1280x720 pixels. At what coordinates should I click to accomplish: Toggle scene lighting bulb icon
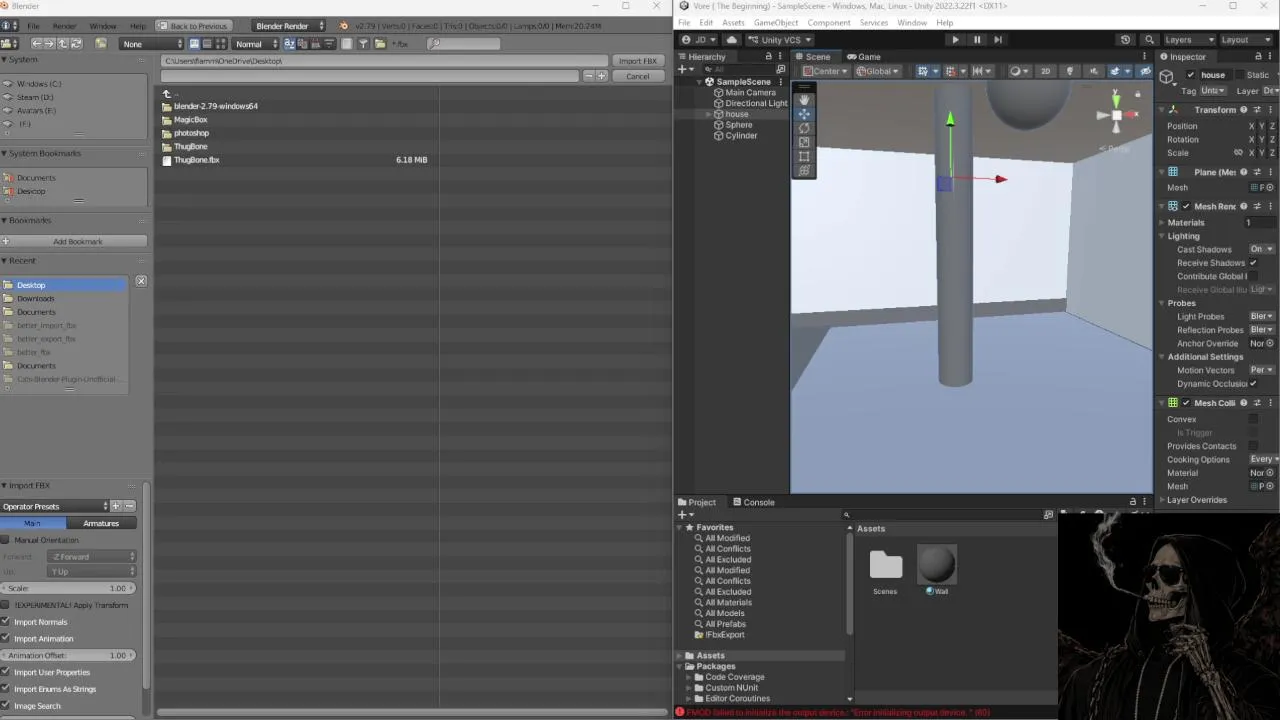1070,71
